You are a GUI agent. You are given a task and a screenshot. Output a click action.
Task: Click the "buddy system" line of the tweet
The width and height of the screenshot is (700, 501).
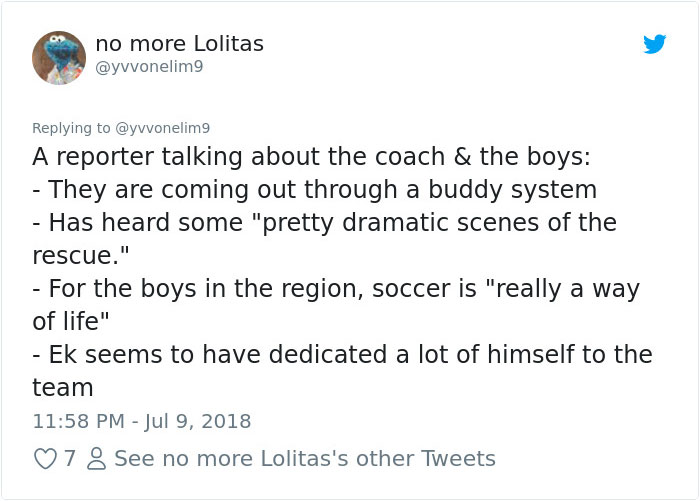click(314, 190)
